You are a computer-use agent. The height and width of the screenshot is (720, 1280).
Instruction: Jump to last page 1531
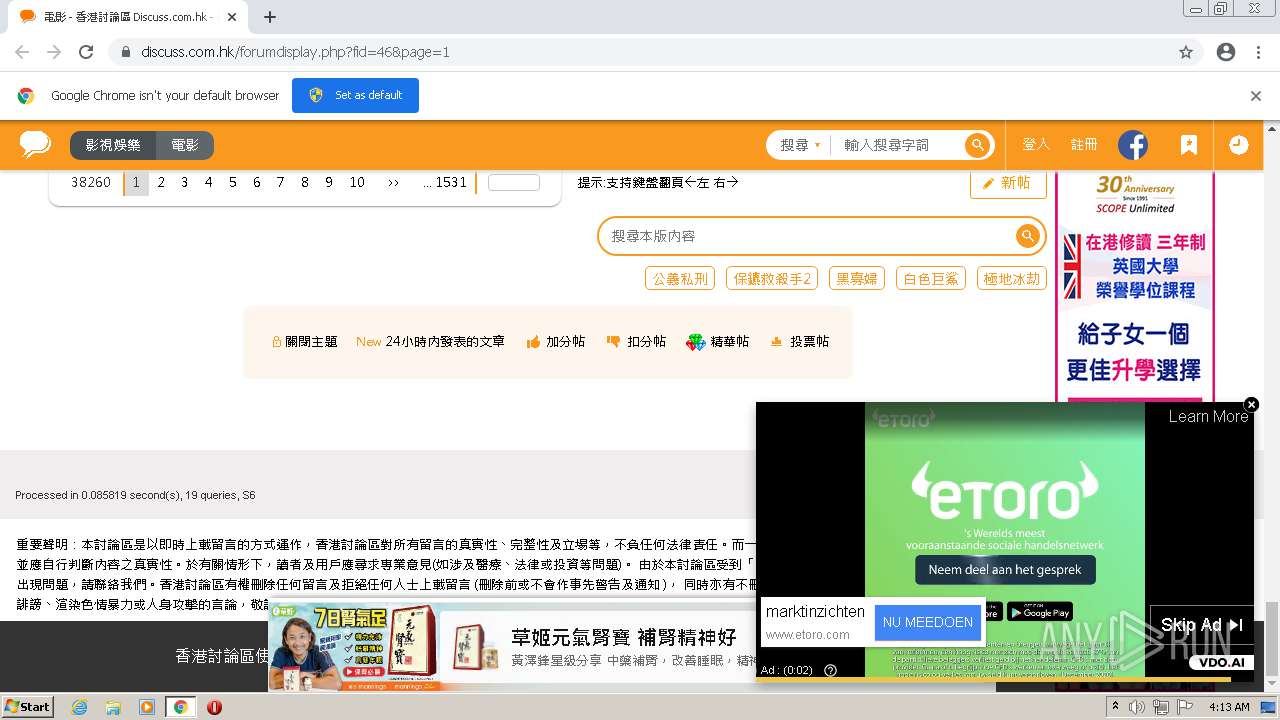pos(445,182)
